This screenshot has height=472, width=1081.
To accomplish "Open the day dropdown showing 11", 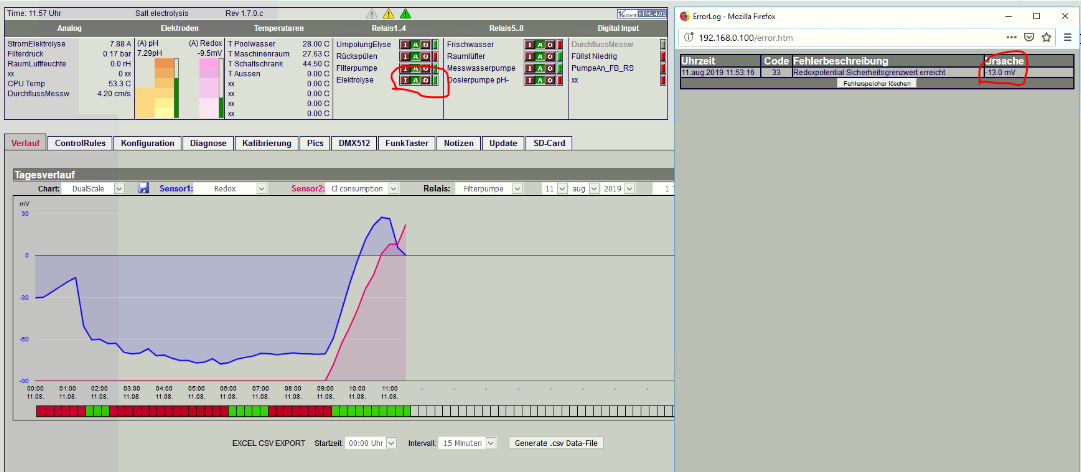I will (x=555, y=188).
